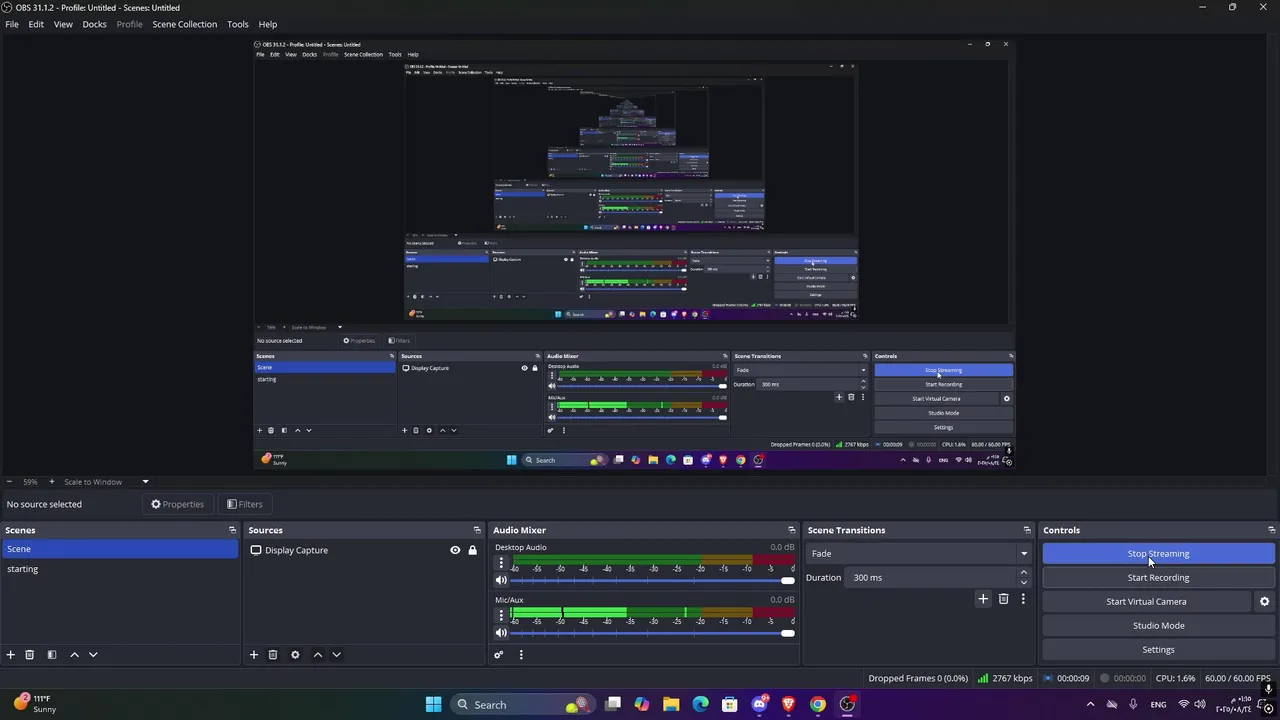Viewport: 1280px width, 720px height.
Task: Click 'Dropped Frames 0 (0.0%)' status
Action: point(918,678)
